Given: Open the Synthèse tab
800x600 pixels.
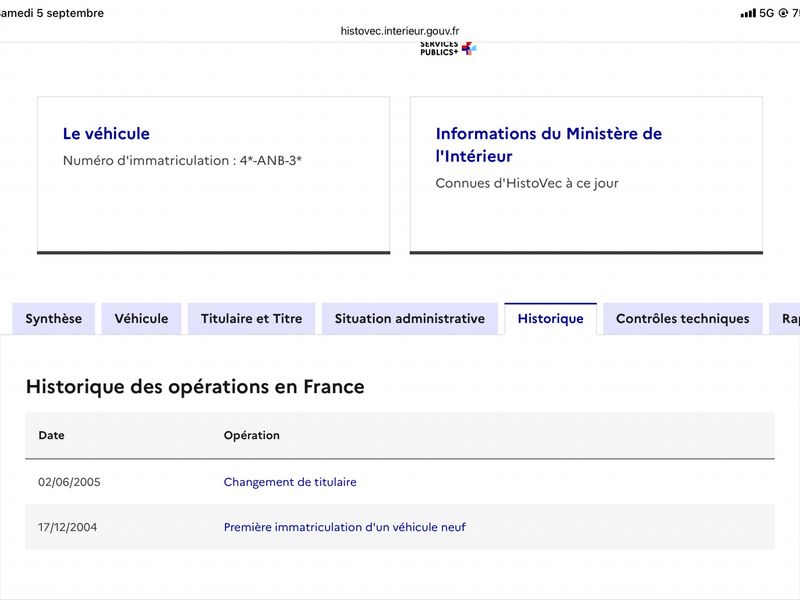Looking at the screenshot, I should [54, 319].
